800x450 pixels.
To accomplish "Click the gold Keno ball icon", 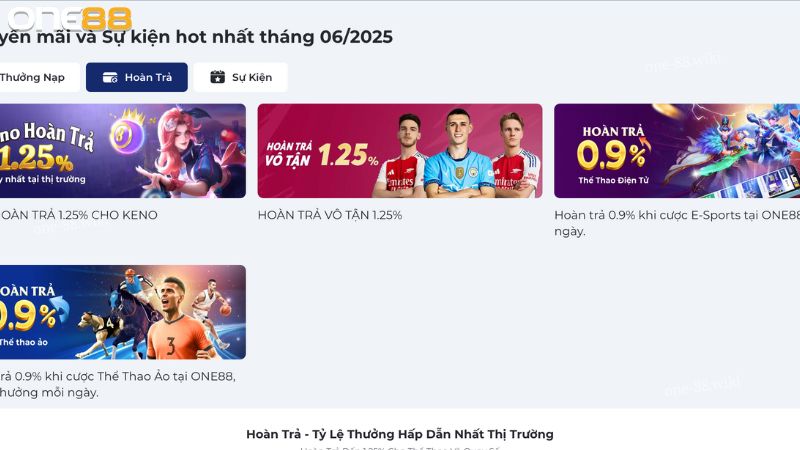I will pyautogui.click(x=126, y=134).
